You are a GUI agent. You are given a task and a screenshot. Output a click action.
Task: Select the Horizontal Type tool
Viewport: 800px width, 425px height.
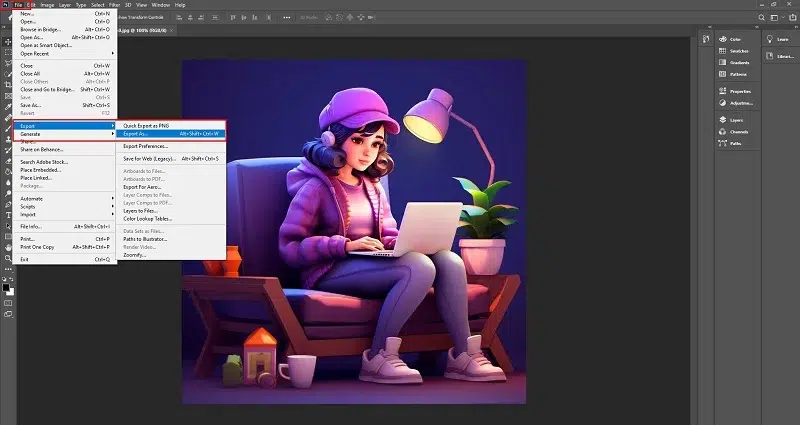(8, 215)
